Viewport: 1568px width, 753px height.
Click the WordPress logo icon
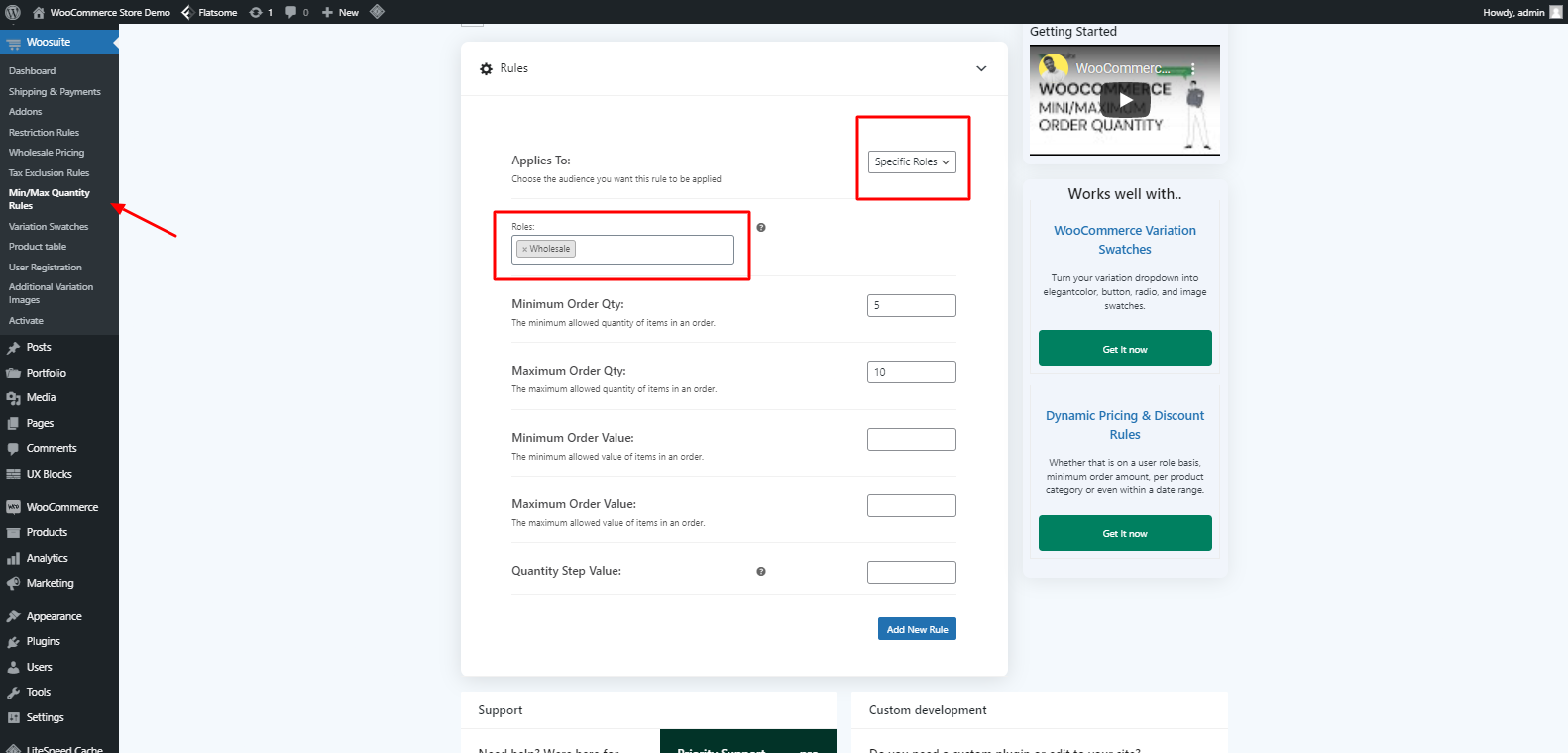13,12
